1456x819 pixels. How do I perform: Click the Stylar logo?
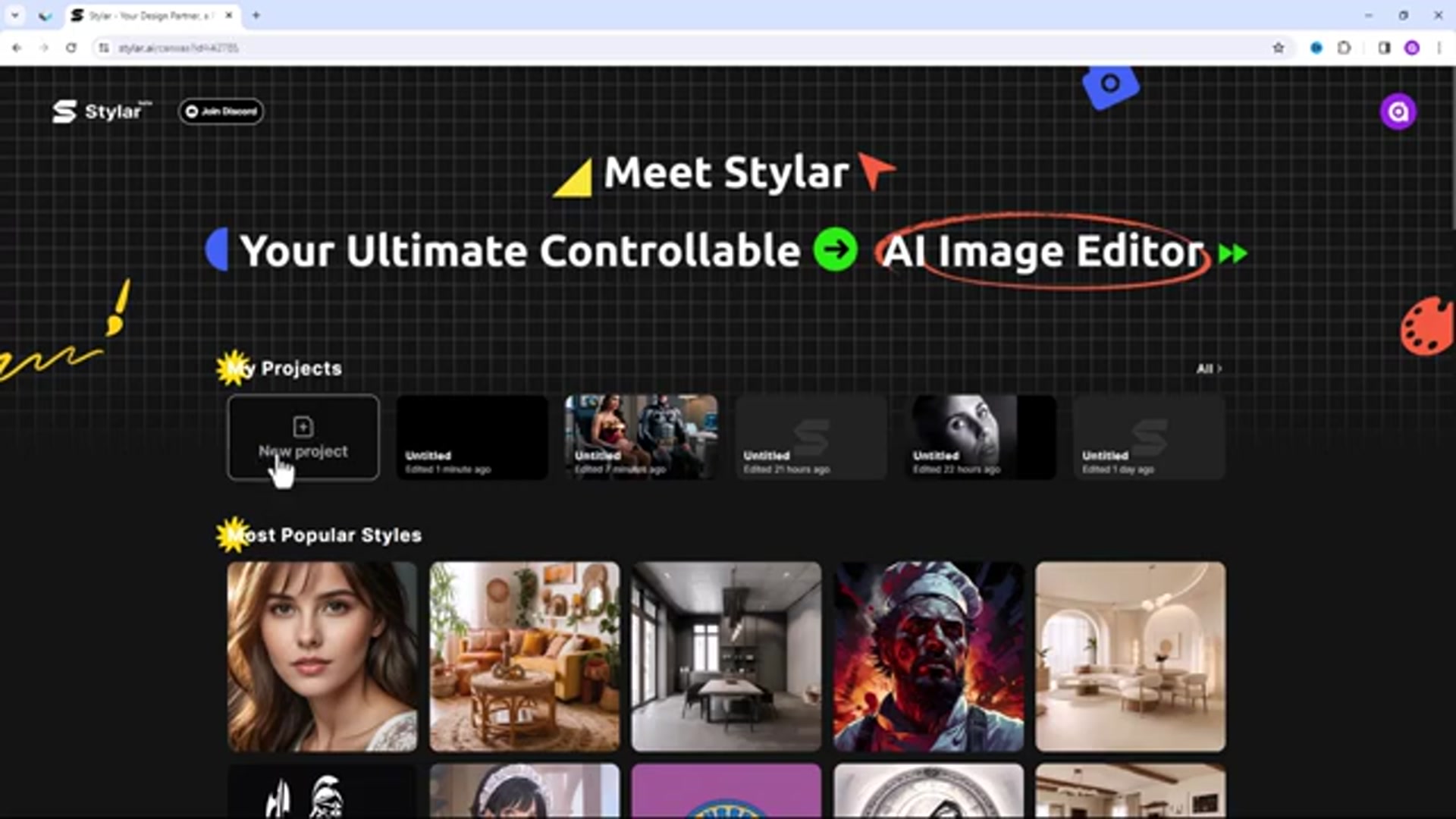(101, 111)
